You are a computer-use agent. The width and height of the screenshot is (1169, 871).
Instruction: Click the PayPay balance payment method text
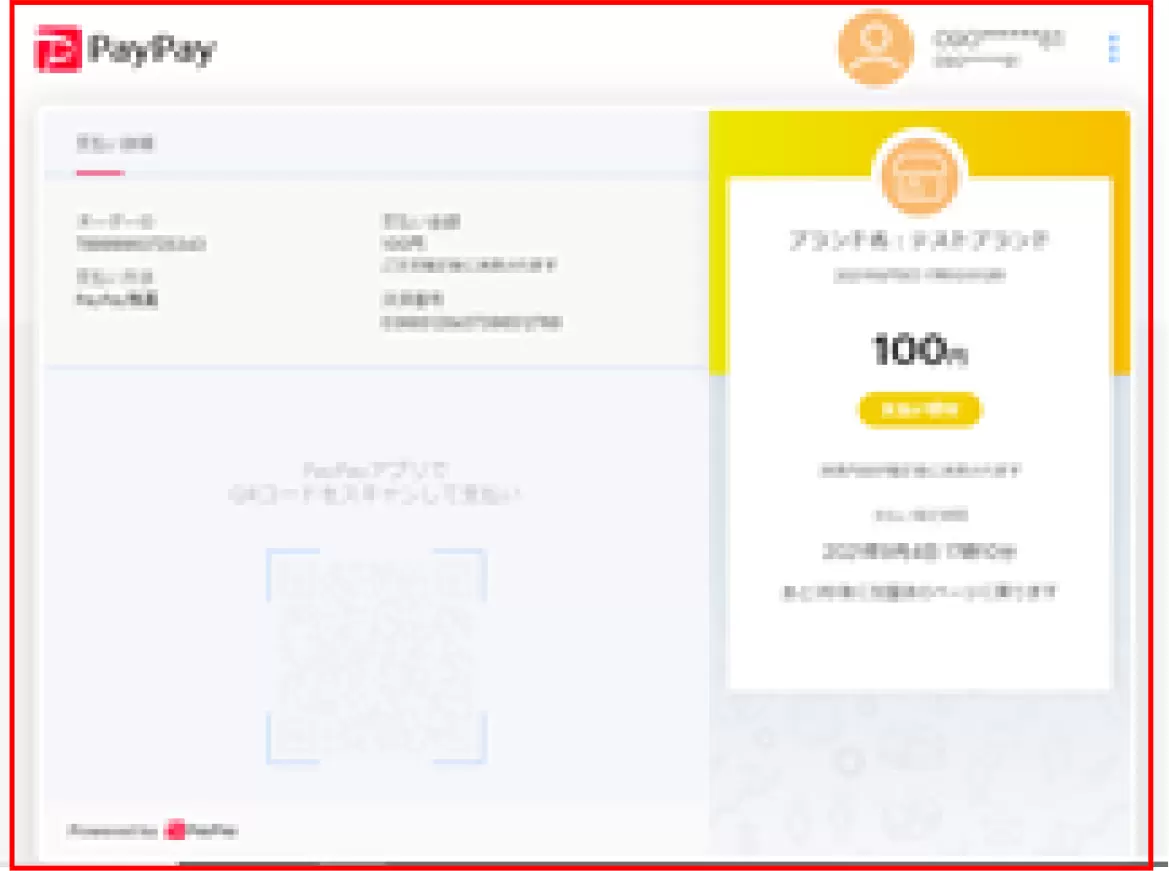(x=117, y=300)
